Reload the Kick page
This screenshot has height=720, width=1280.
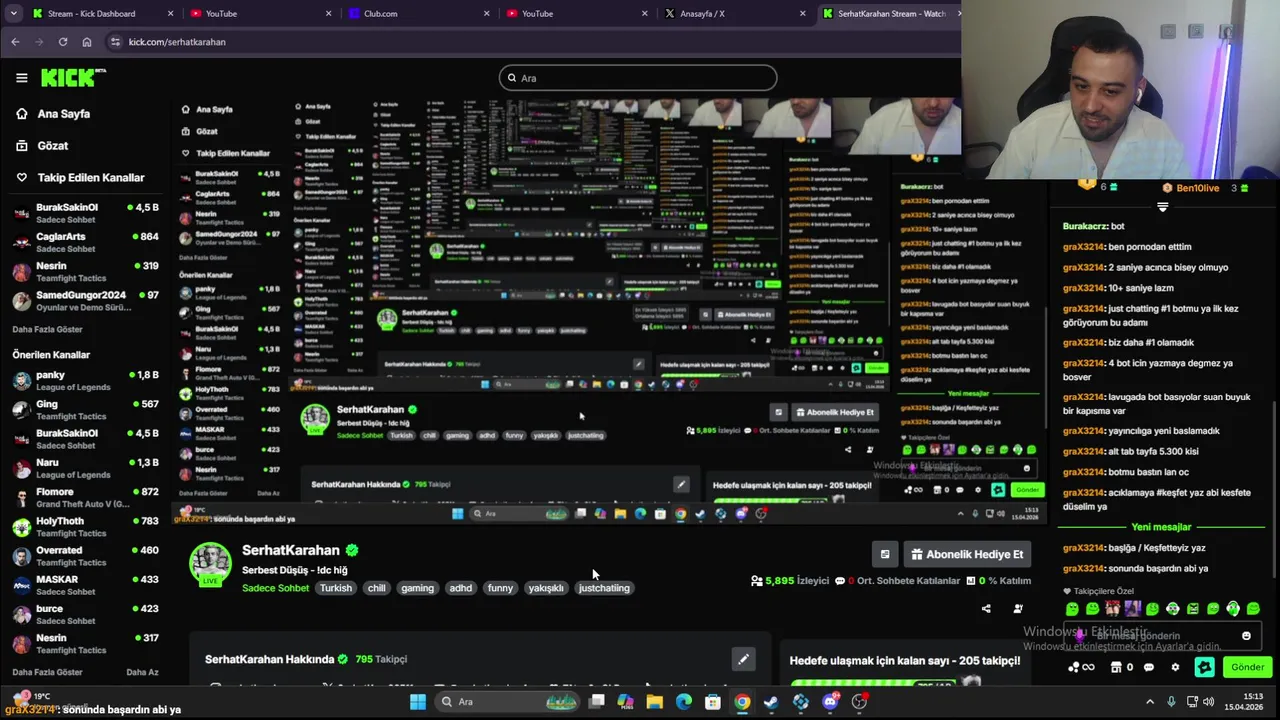[63, 42]
